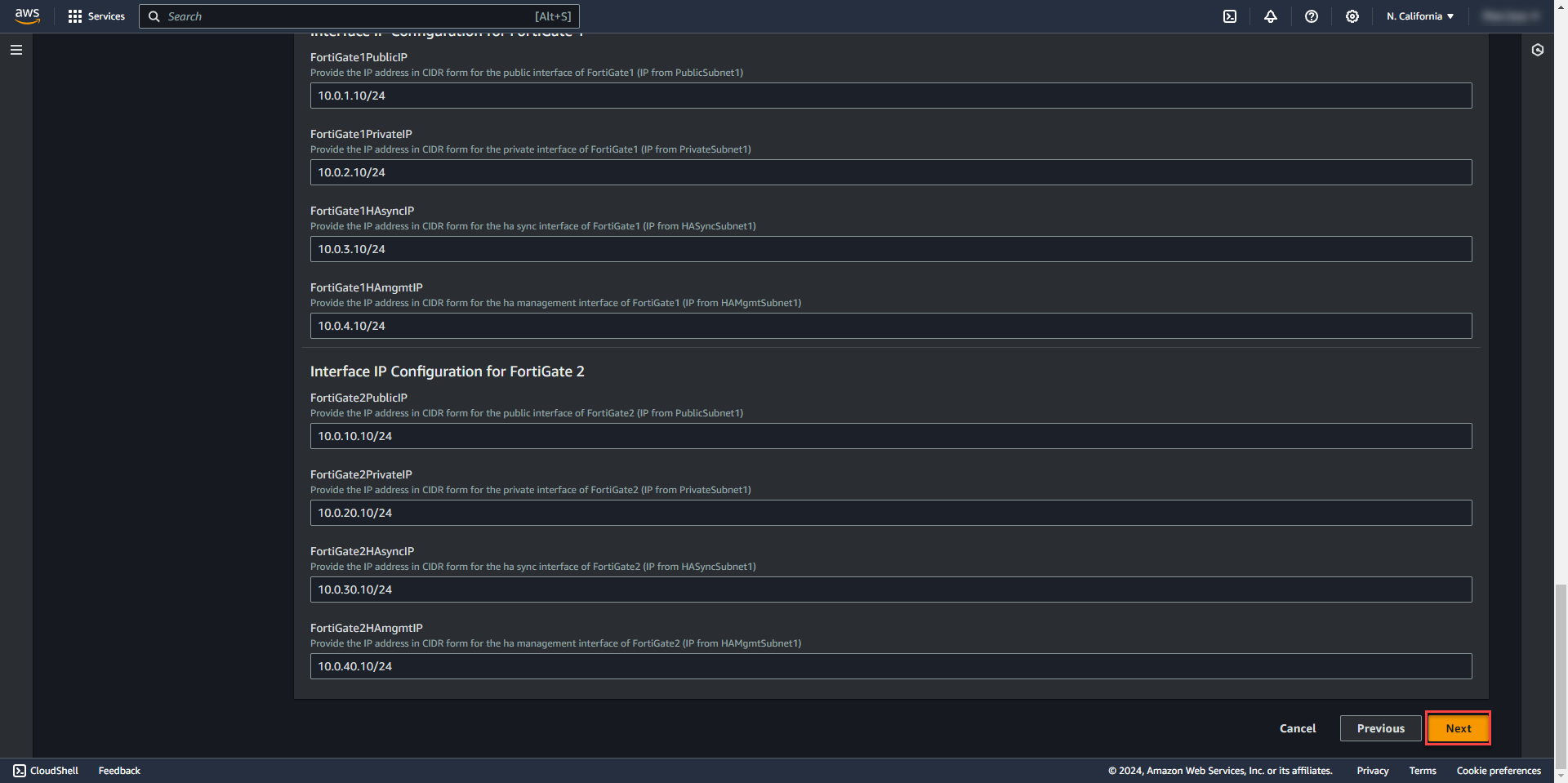Viewport: 1568px width, 783px height.
Task: Open the settings gear icon
Action: pos(1352,16)
